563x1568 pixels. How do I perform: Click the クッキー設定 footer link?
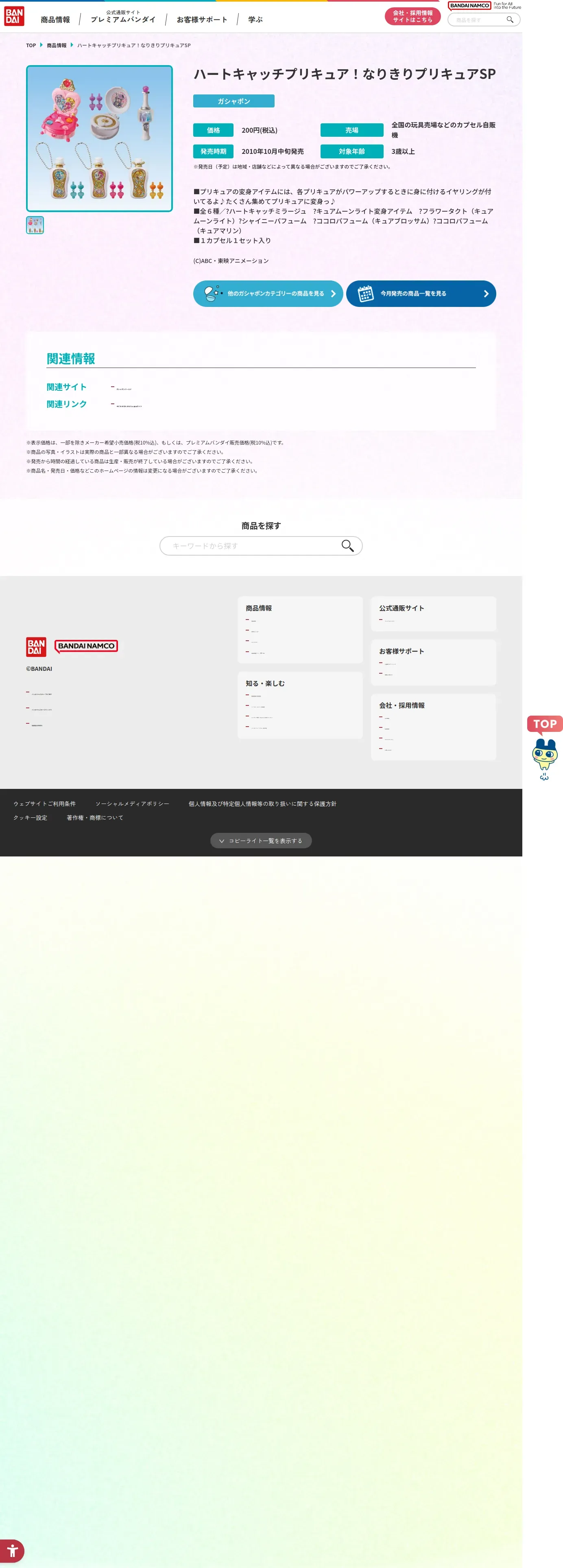pyautogui.click(x=31, y=817)
